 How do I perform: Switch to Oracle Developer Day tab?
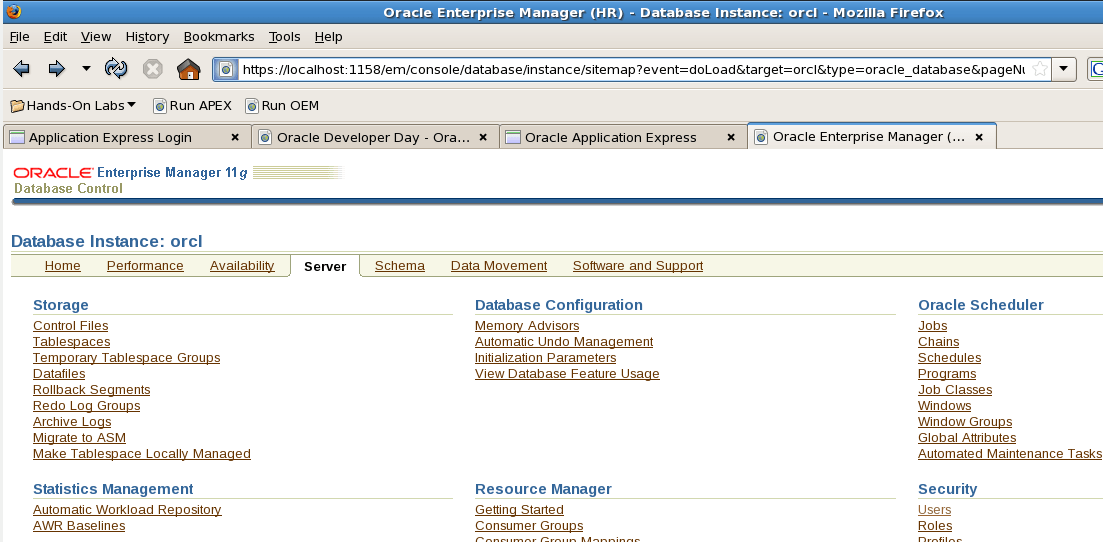[x=375, y=137]
